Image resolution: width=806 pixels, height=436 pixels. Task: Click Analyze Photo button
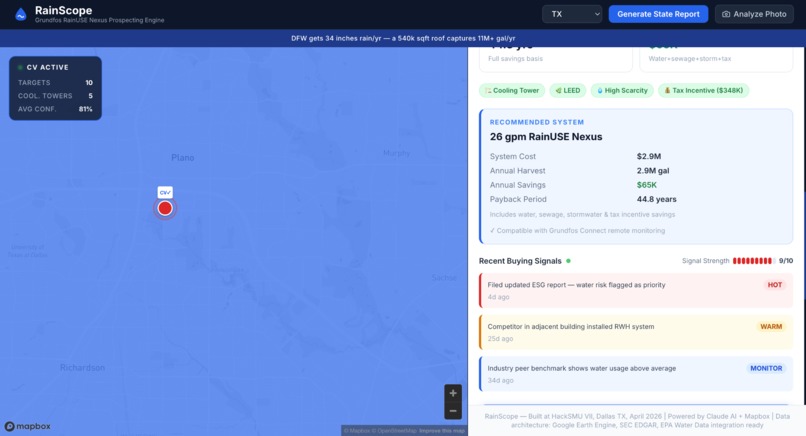coord(754,14)
